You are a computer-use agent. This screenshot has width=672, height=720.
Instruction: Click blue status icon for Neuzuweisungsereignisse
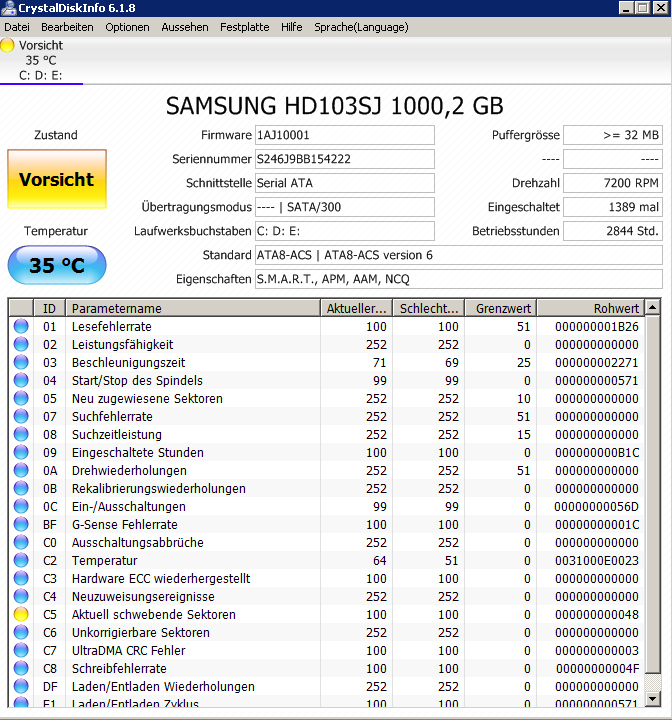pyautogui.click(x=21, y=596)
